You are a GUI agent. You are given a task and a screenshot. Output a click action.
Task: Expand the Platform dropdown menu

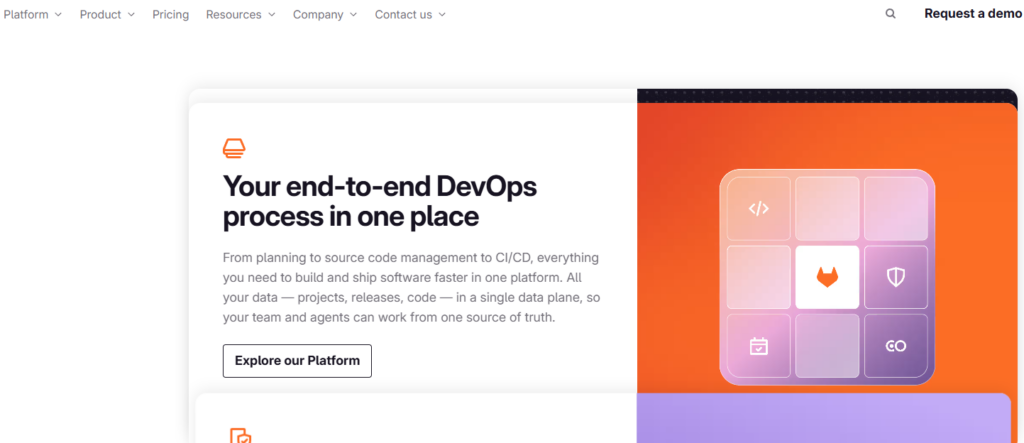33,14
